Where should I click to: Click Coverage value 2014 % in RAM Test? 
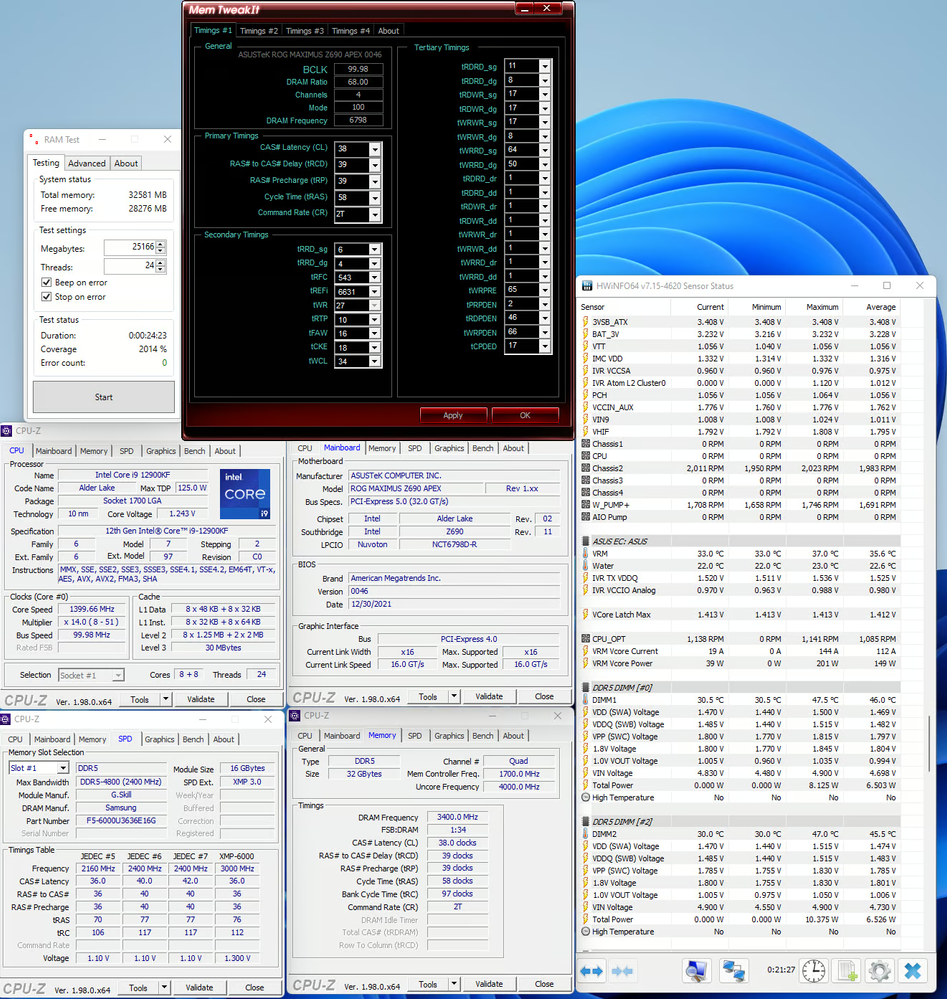(153, 349)
